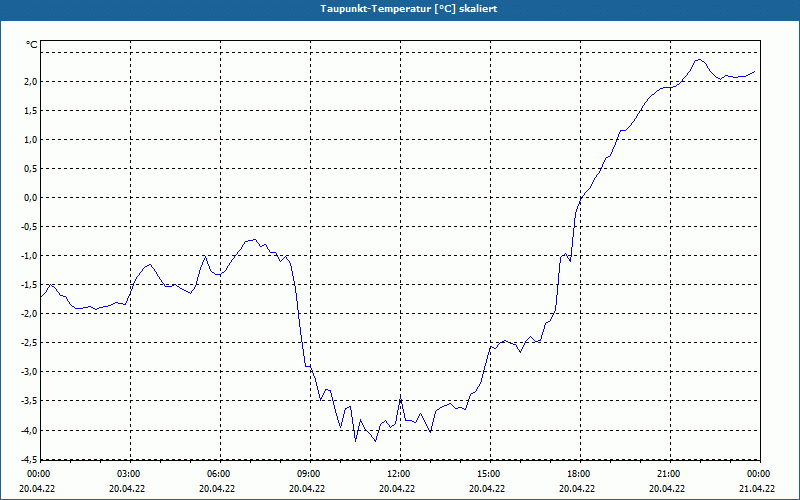Click the '-2,5' y-axis tick label

point(27,343)
